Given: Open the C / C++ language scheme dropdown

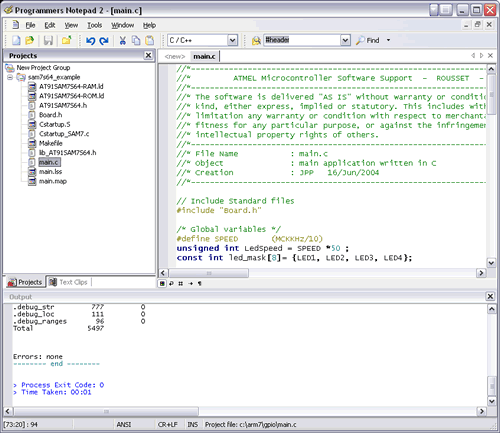Looking at the screenshot, I should pos(232,40).
